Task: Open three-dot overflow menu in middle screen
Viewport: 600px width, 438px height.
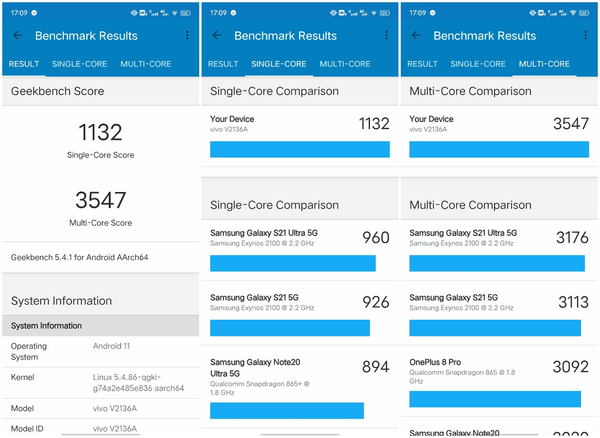Action: pyautogui.click(x=386, y=36)
